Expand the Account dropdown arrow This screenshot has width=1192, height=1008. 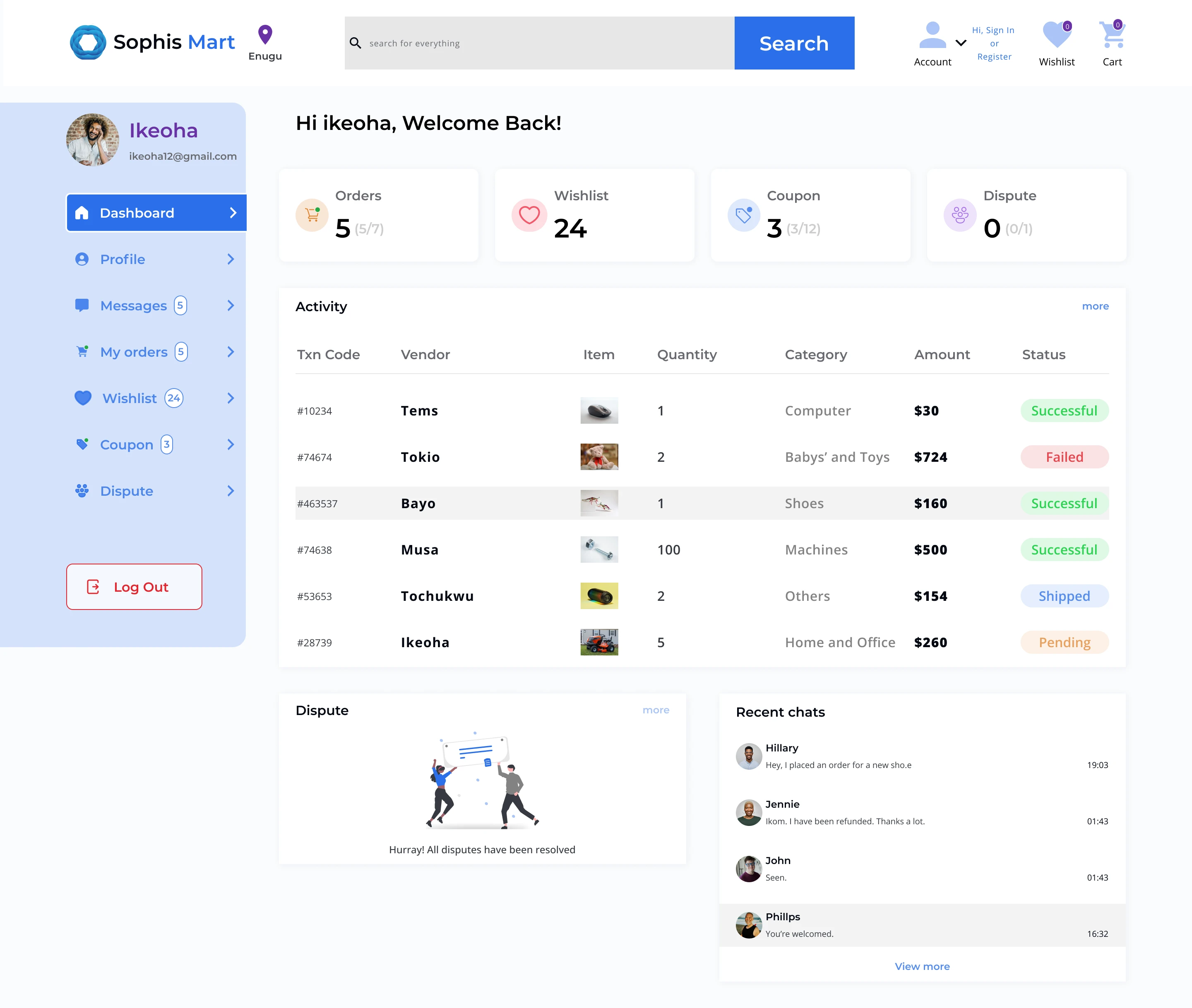[x=961, y=43]
